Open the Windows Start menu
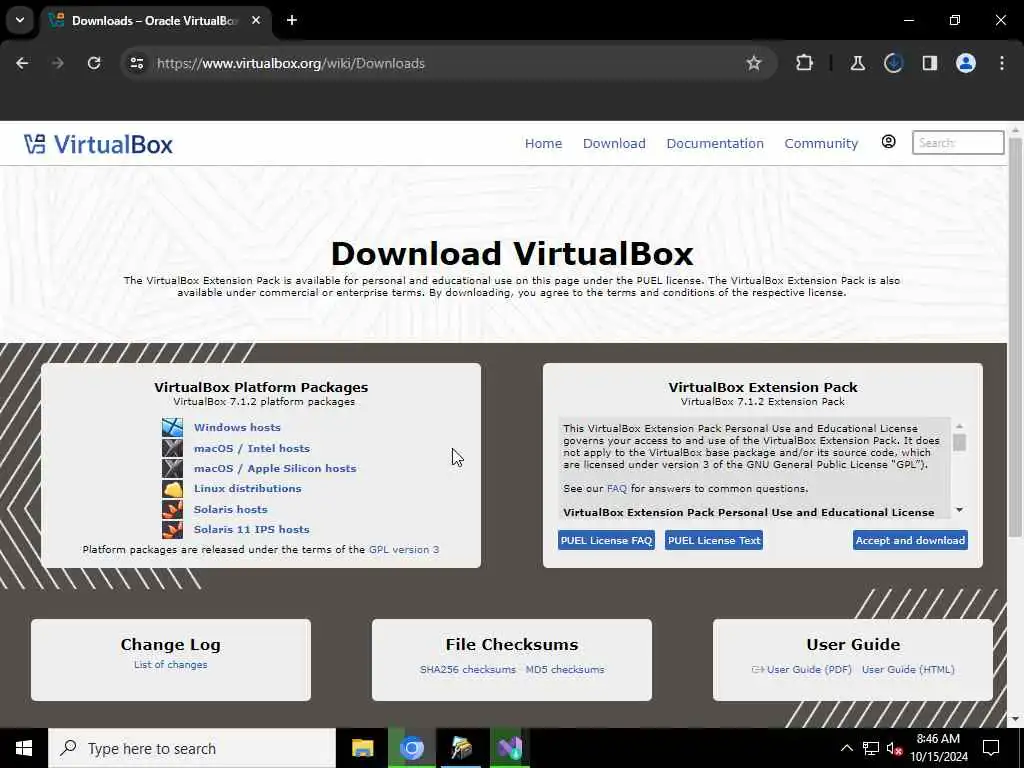This screenshot has width=1024, height=768. (x=24, y=748)
